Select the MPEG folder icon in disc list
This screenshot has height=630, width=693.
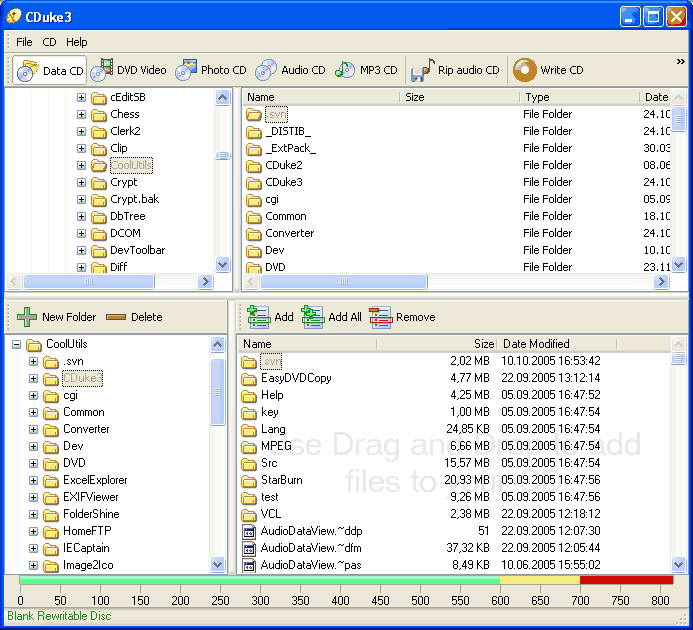(x=249, y=447)
